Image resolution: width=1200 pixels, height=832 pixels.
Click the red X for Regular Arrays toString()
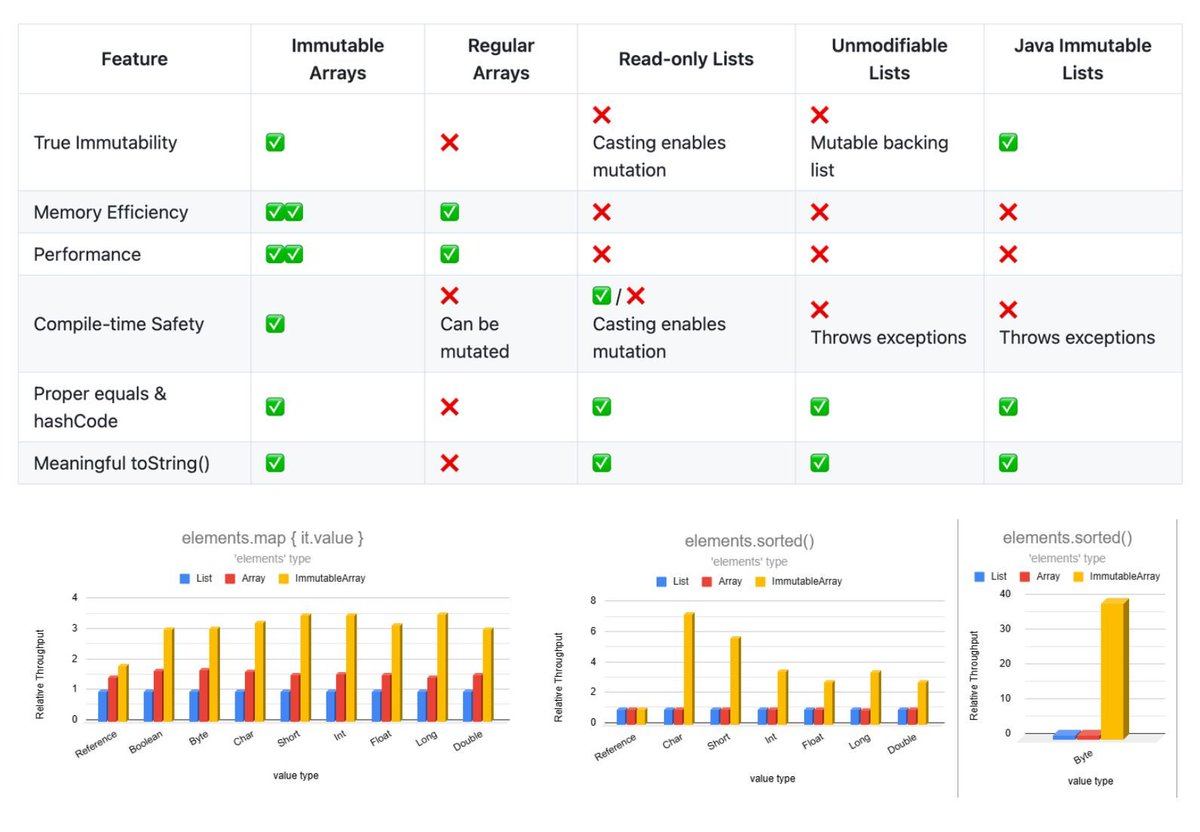click(x=450, y=463)
